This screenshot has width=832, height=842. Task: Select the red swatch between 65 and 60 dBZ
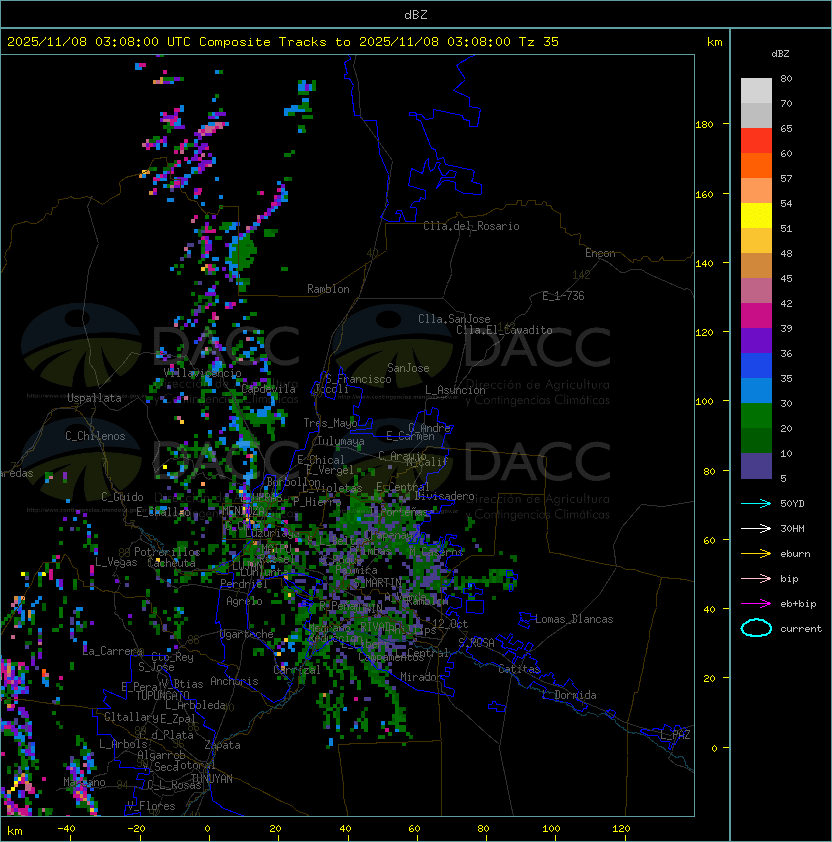756,141
